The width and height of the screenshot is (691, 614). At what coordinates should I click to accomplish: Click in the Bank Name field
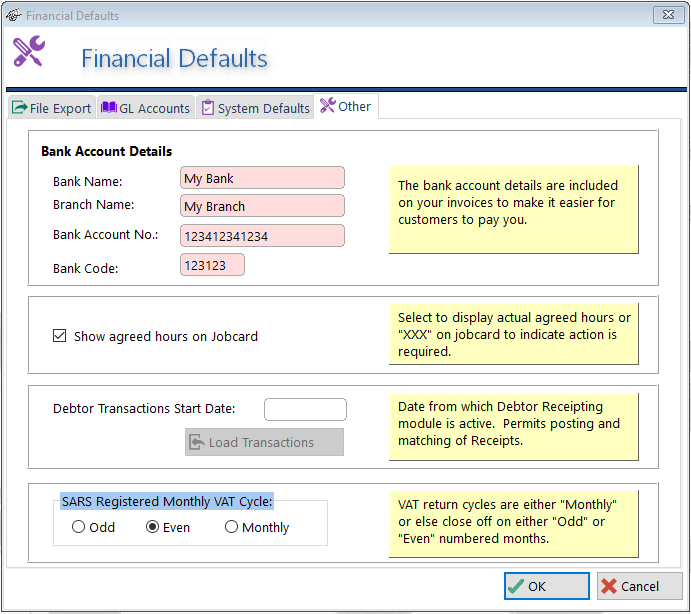pyautogui.click(x=262, y=178)
